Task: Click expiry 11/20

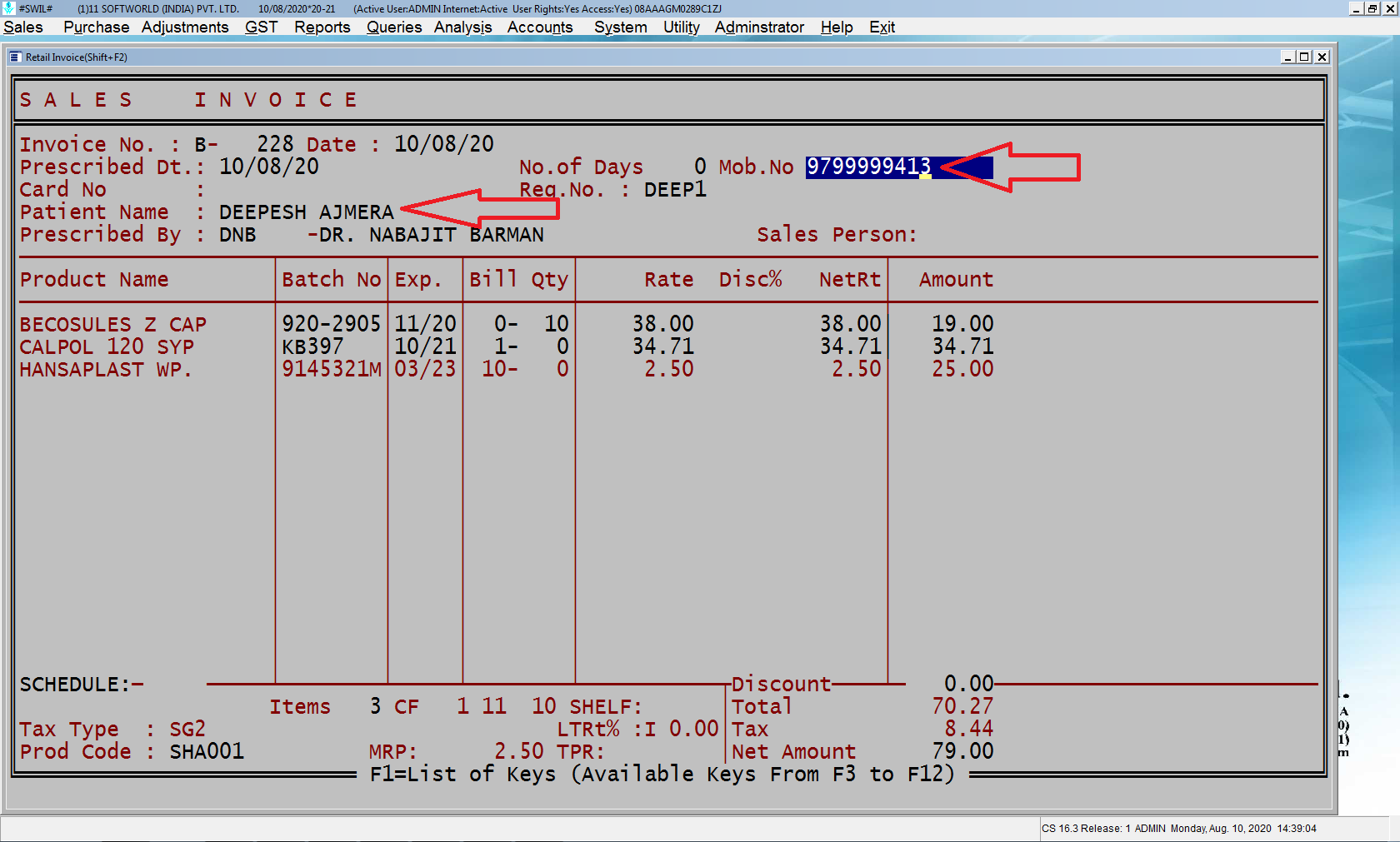Action: click(425, 324)
